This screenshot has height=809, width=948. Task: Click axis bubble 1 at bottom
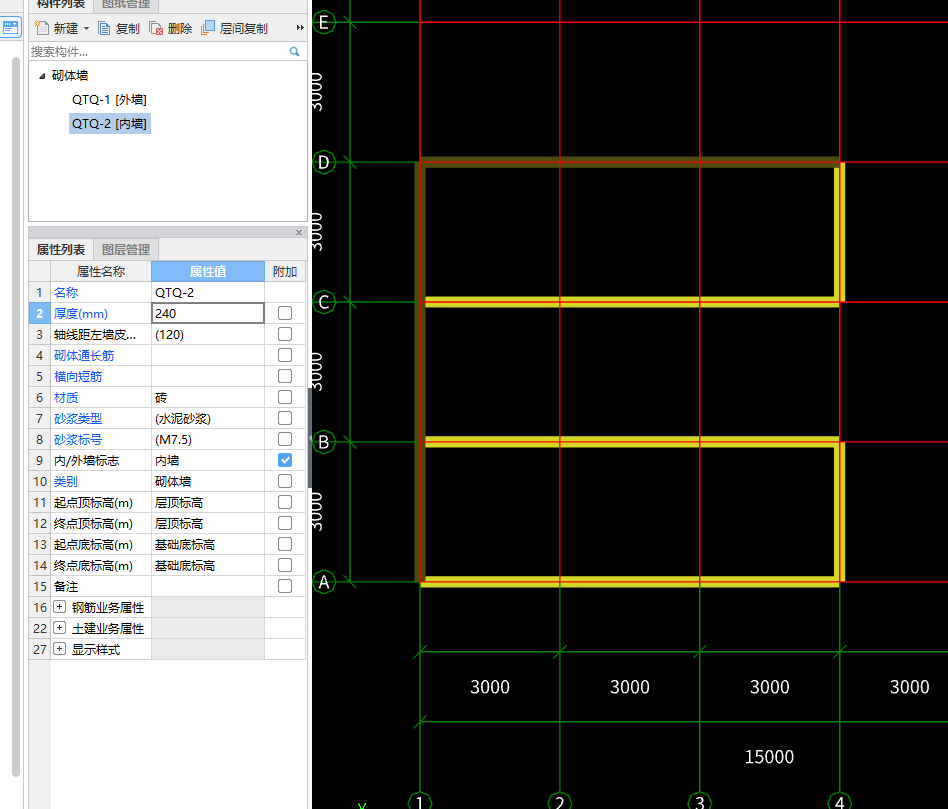pos(420,801)
